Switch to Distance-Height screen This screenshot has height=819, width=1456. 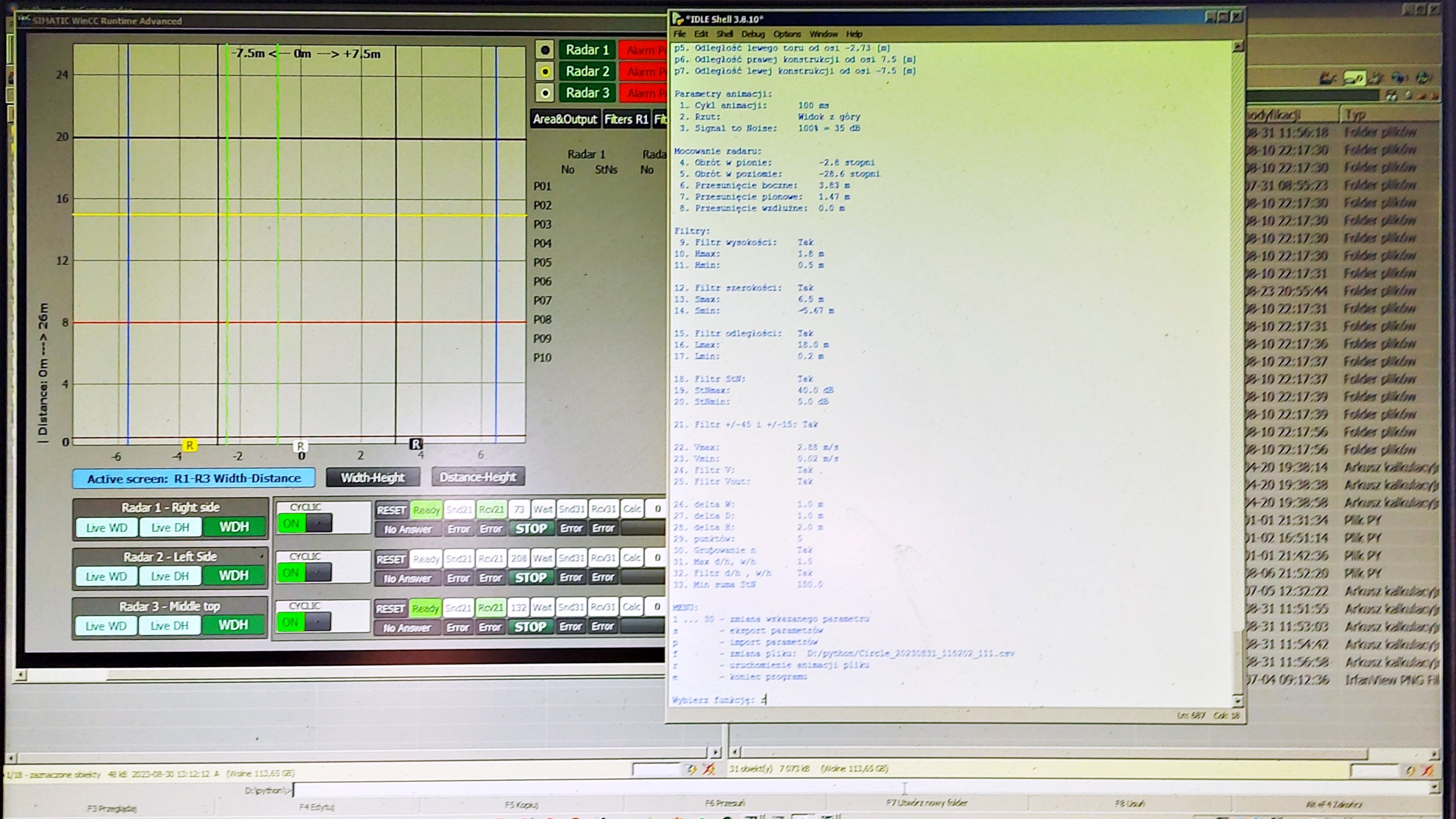coord(478,476)
